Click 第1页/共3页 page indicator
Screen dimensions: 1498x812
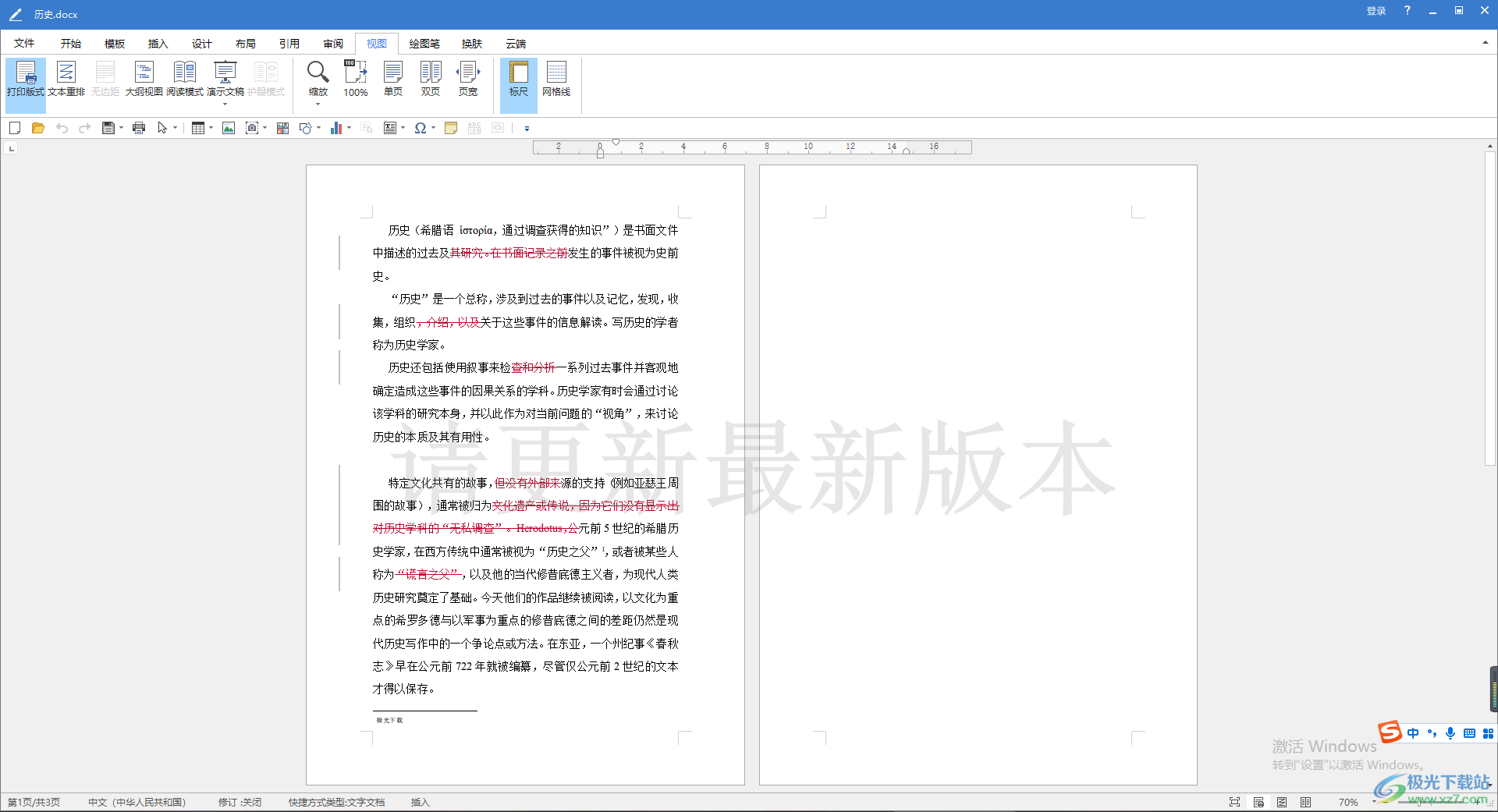34,802
